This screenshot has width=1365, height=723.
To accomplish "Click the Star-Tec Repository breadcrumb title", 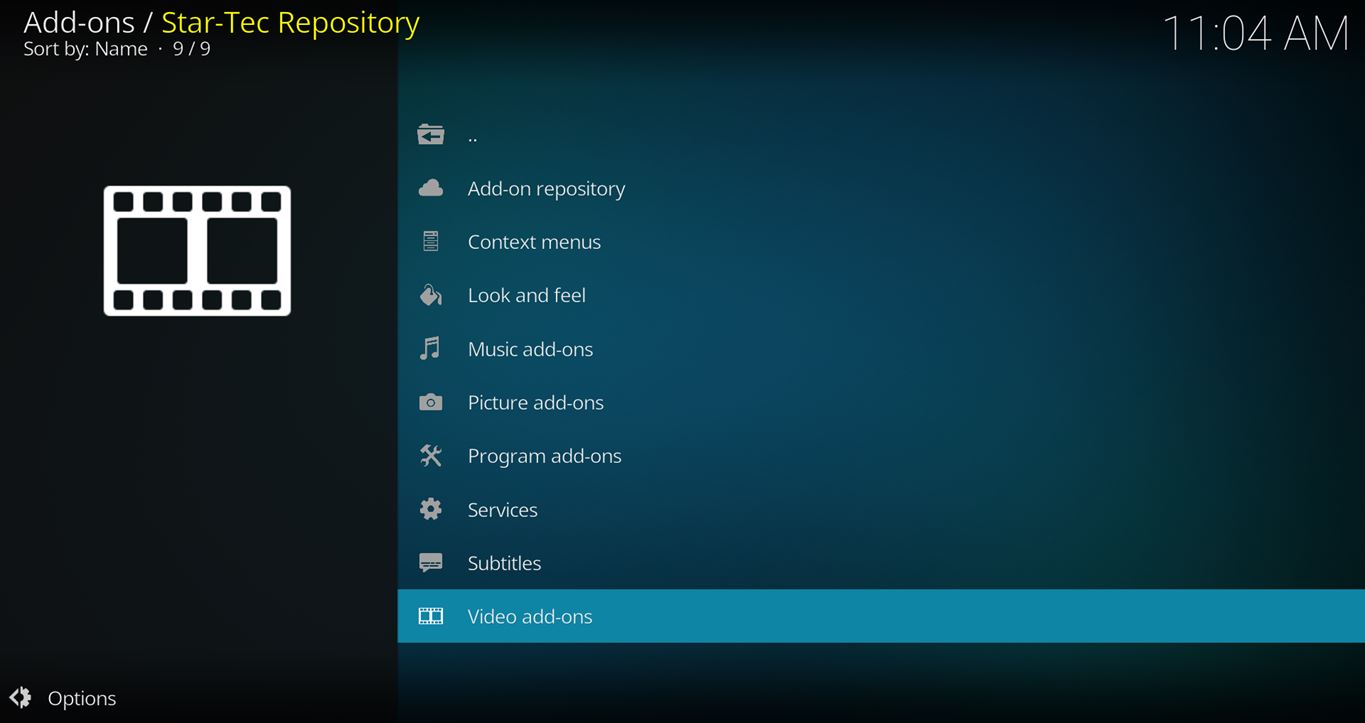I will (290, 22).
